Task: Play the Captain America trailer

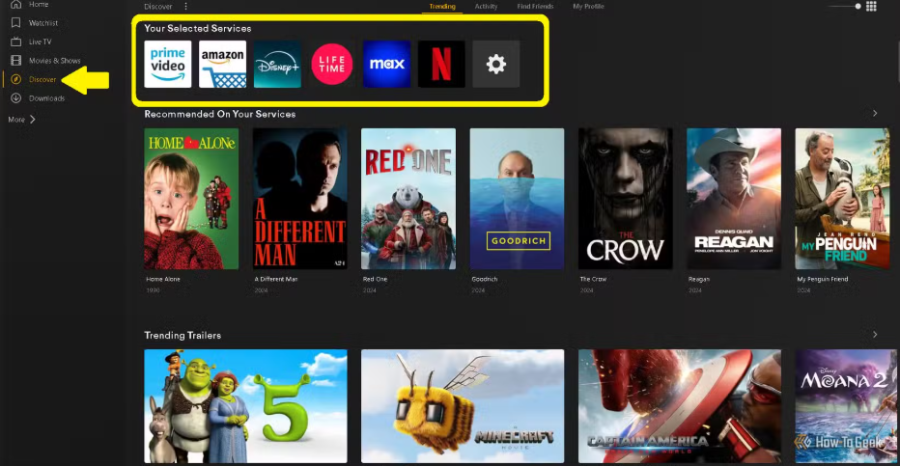Action: point(680,406)
